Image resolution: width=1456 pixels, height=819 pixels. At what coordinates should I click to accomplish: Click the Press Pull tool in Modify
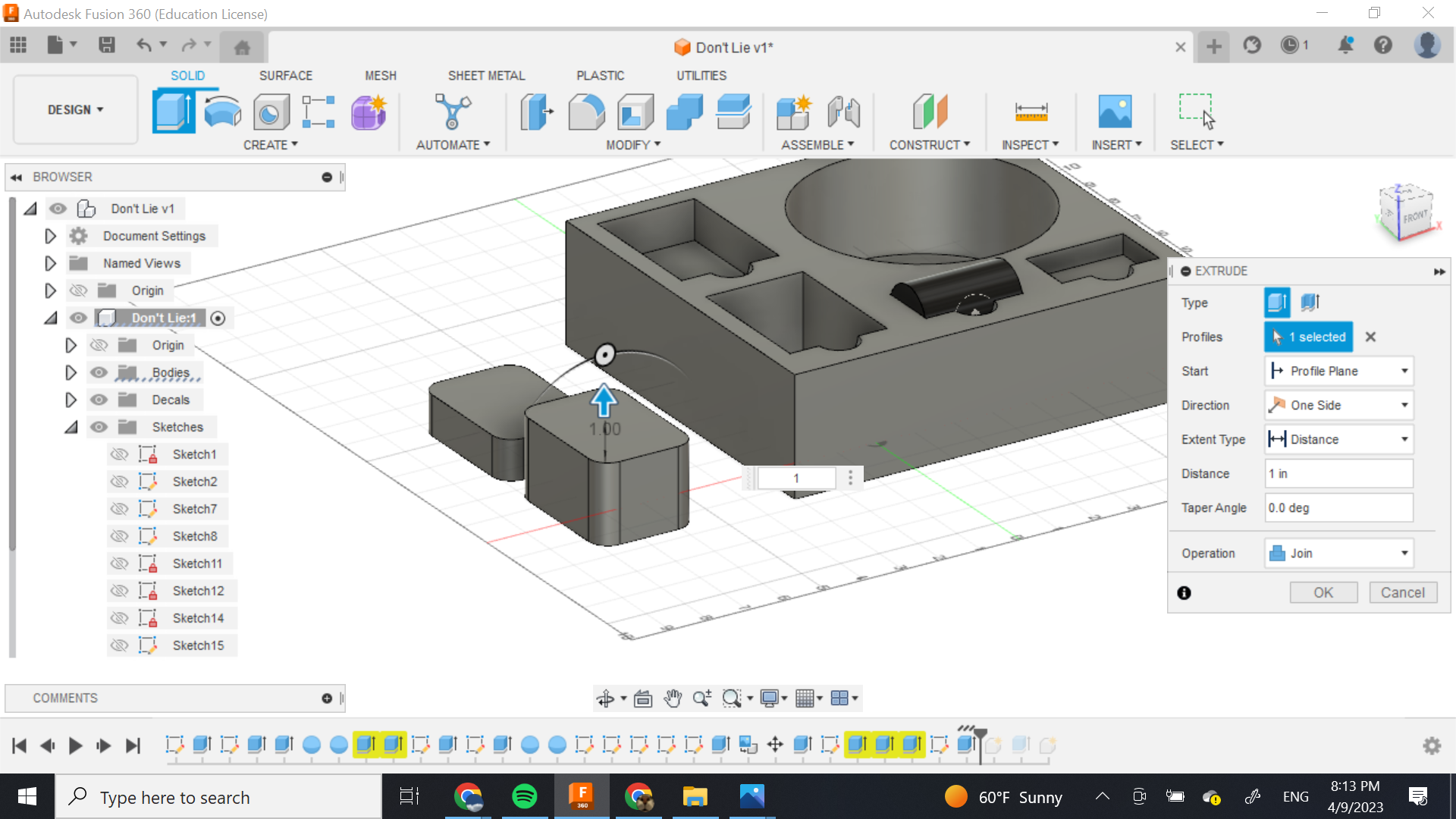click(x=537, y=112)
